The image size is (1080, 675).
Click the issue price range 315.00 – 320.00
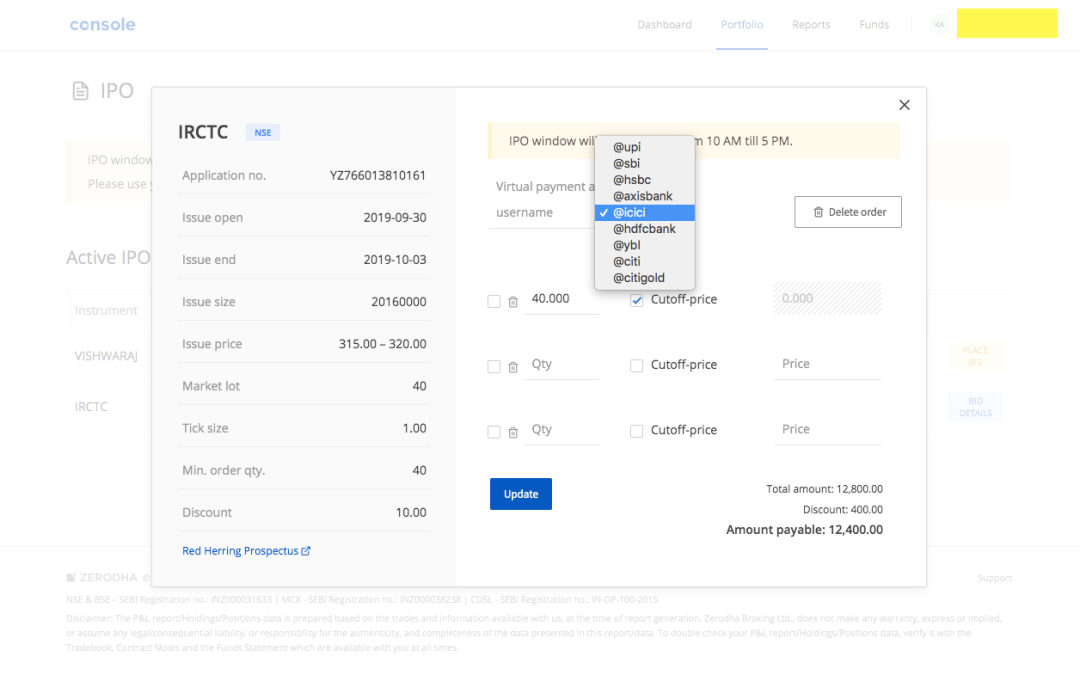click(382, 344)
